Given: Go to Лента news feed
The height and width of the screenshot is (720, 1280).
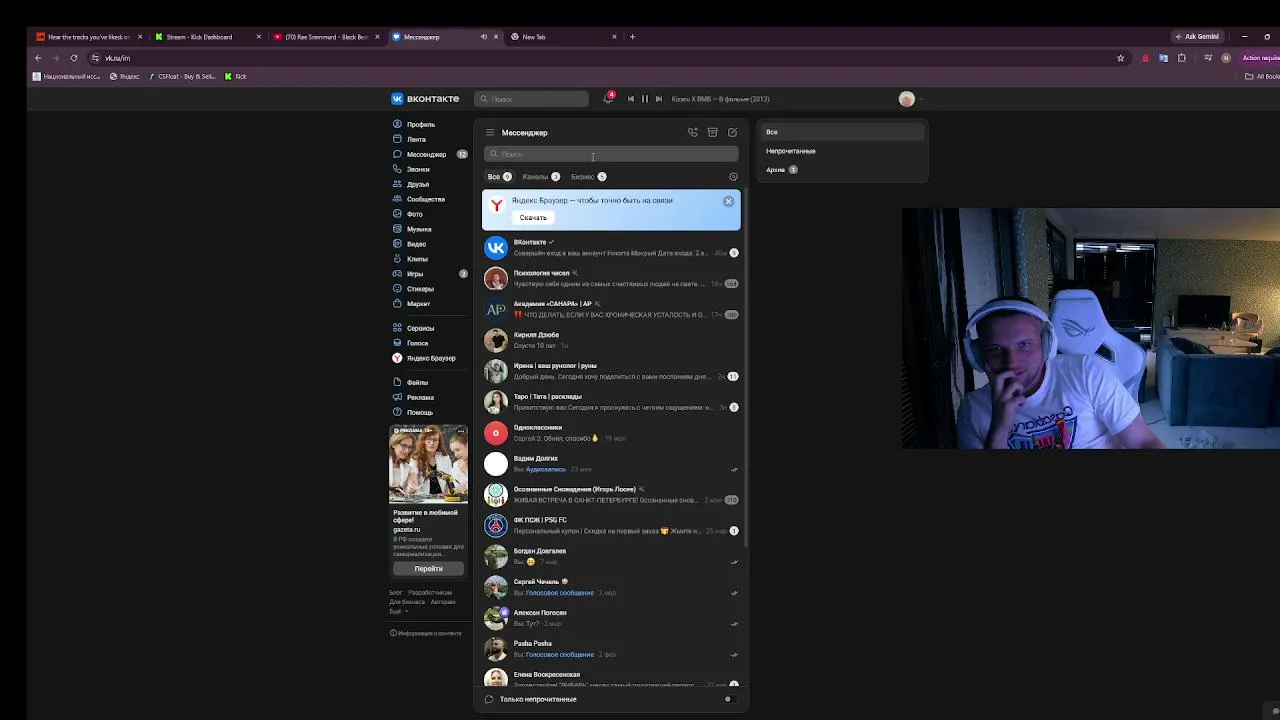Looking at the screenshot, I should [x=416, y=140].
